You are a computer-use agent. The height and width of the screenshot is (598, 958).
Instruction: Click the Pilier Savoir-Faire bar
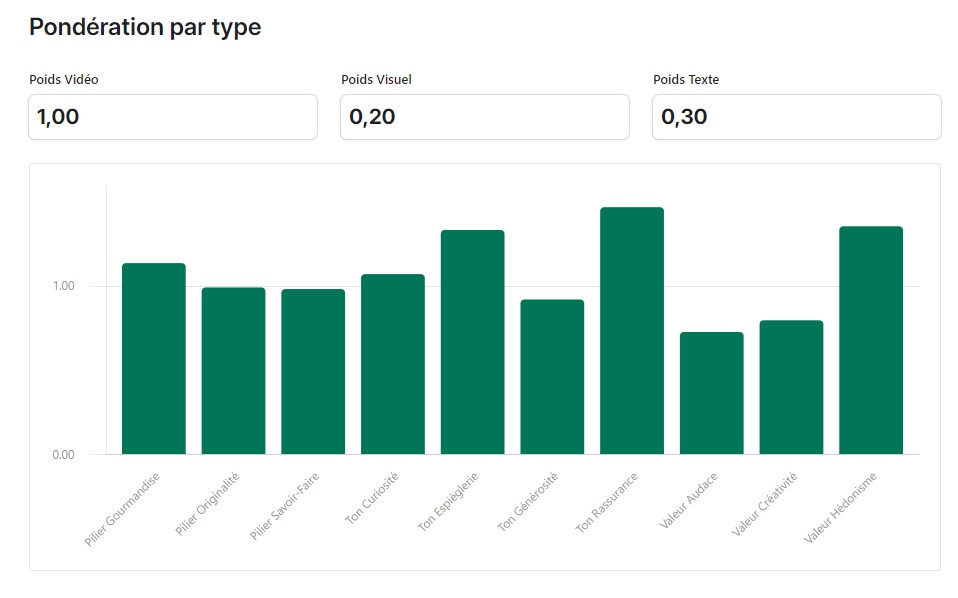pyautogui.click(x=313, y=371)
